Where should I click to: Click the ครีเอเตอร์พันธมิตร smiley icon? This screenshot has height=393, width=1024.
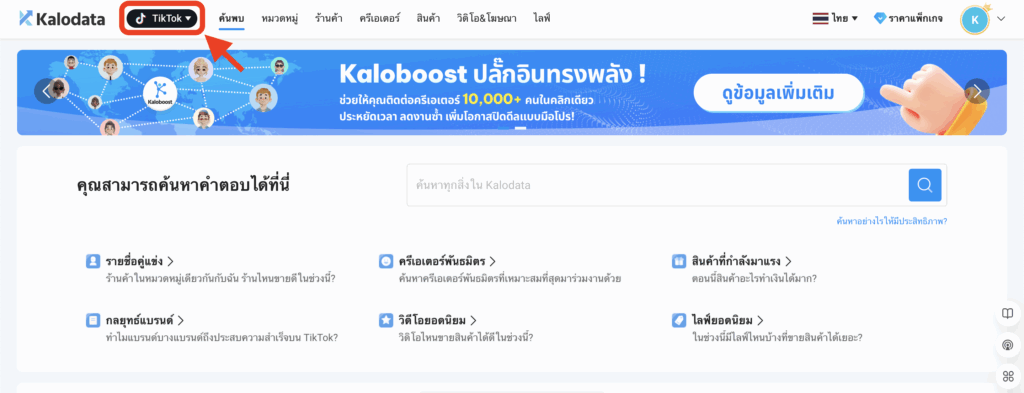point(386,262)
